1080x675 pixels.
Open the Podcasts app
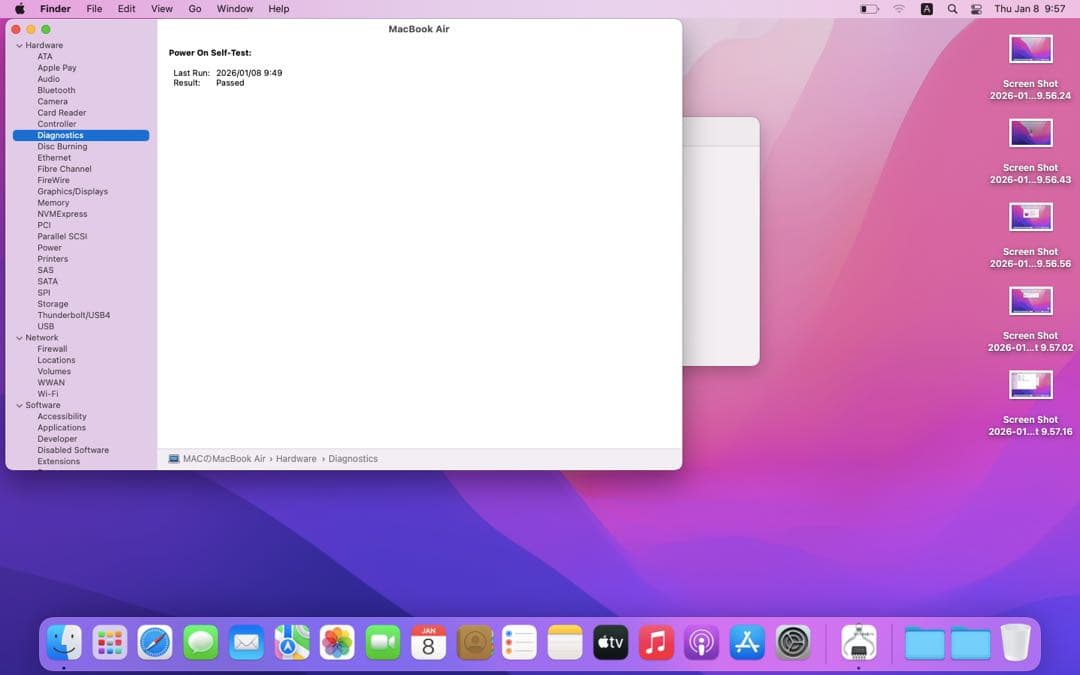click(x=702, y=643)
